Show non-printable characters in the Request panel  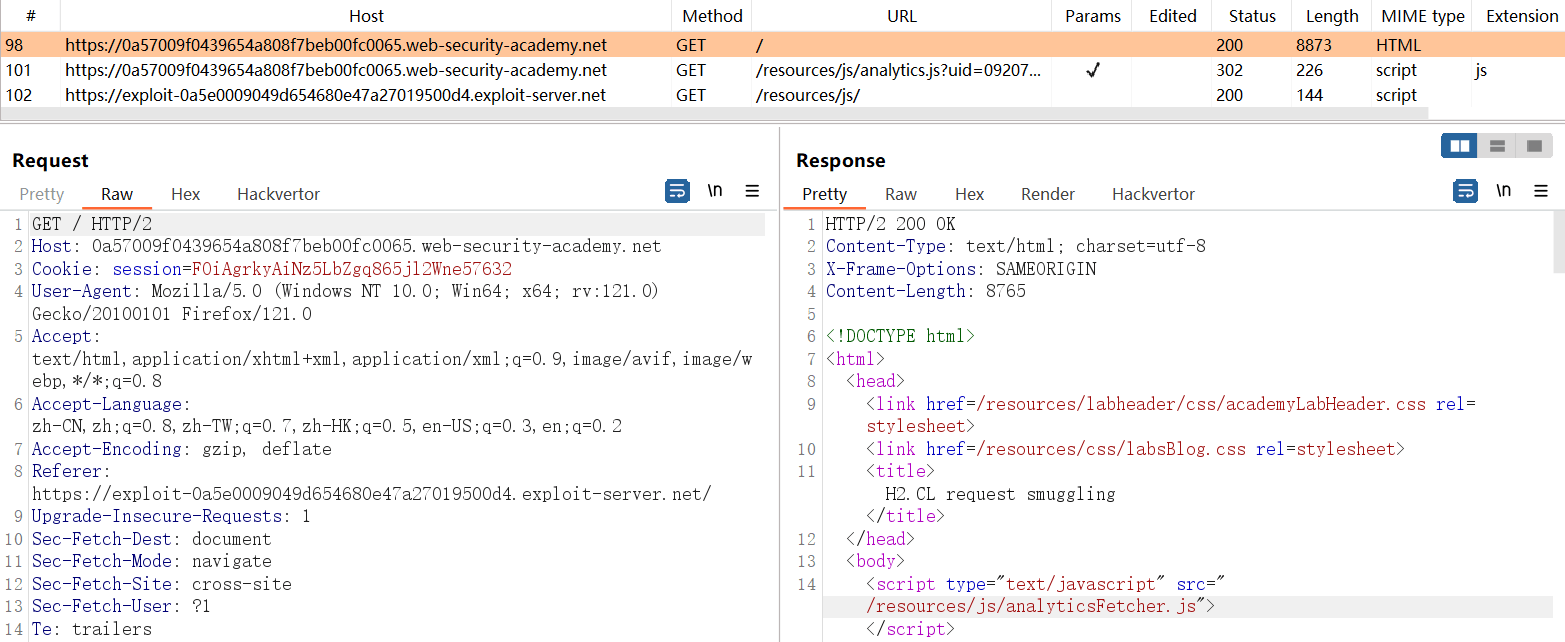click(715, 191)
